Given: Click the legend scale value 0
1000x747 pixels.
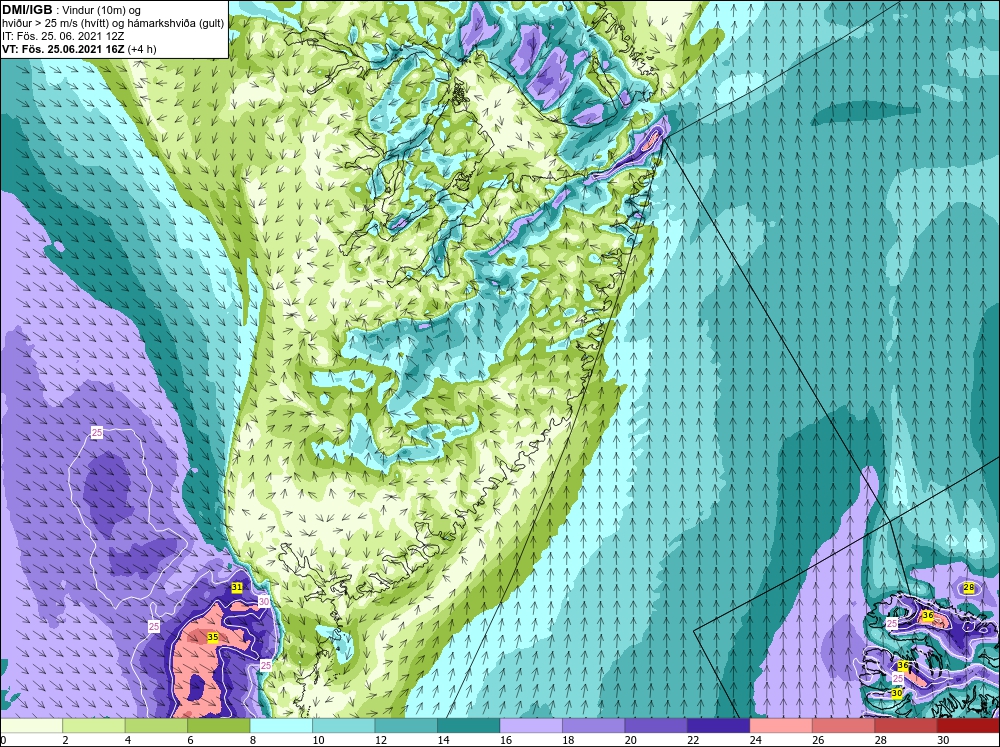Looking at the screenshot, I should pyautogui.click(x=3, y=740).
